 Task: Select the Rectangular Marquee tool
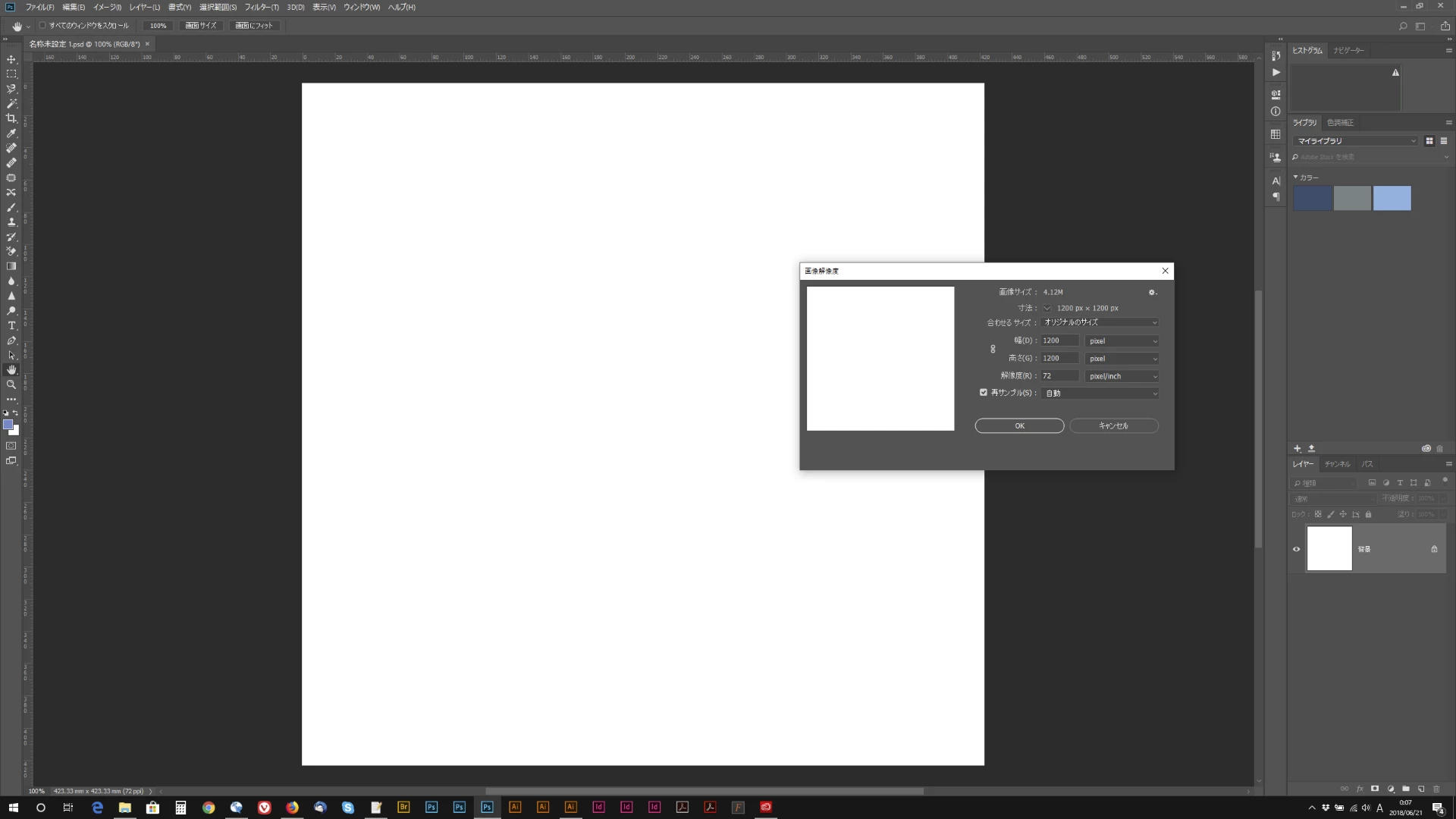[x=11, y=74]
